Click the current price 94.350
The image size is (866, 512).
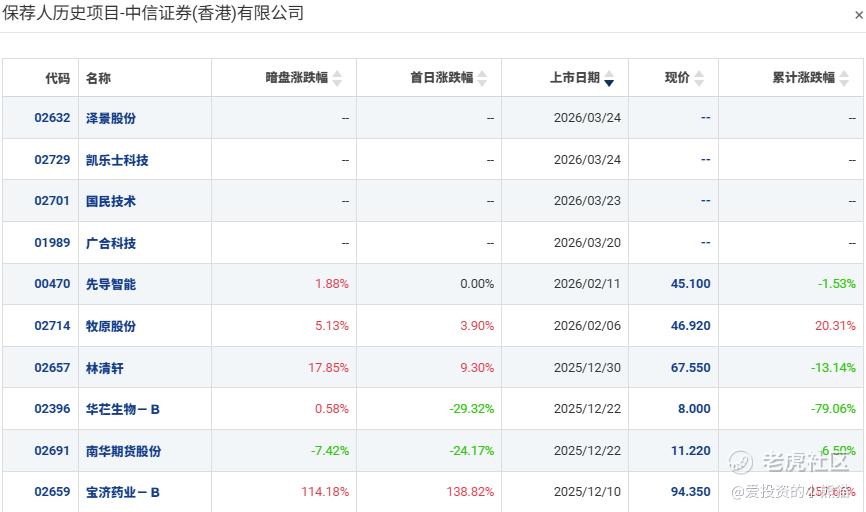click(691, 491)
